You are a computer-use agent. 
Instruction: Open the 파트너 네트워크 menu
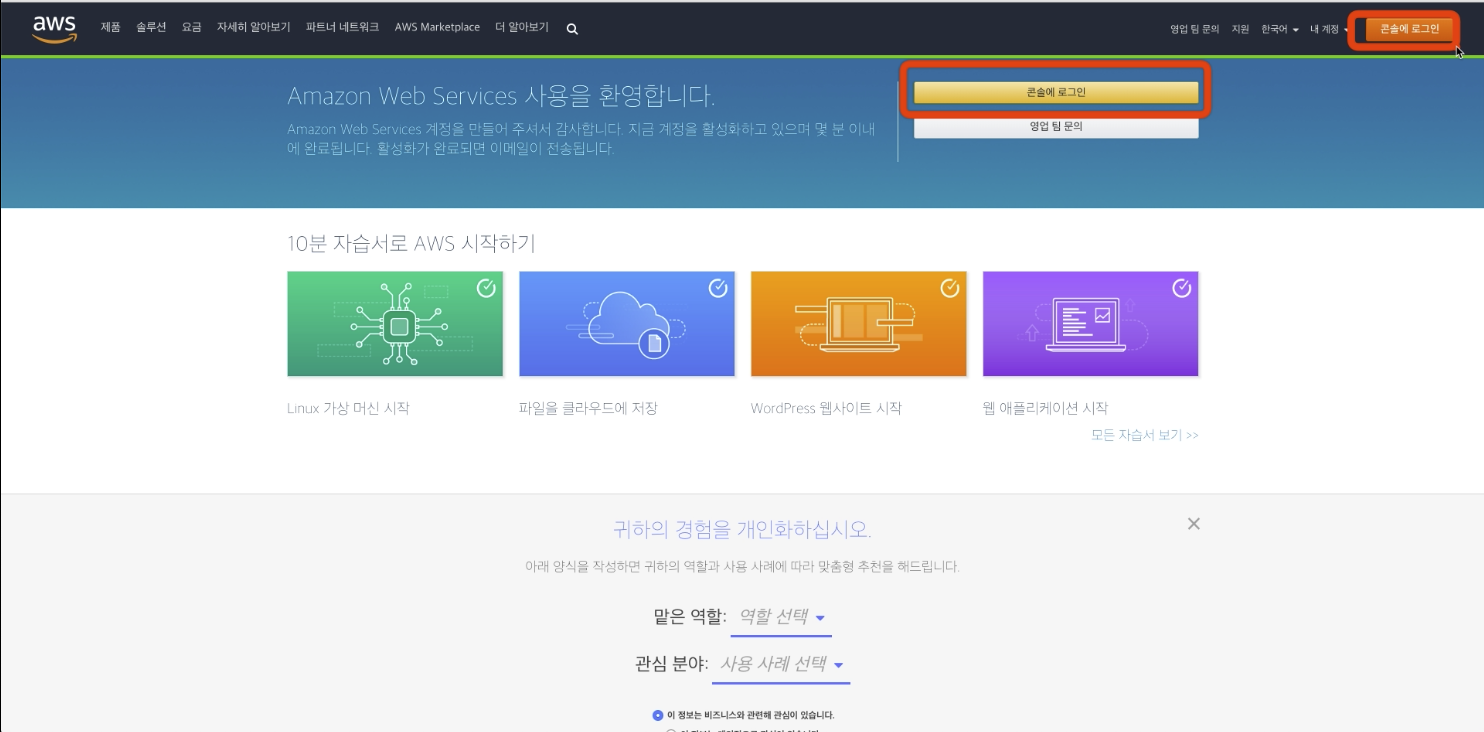(343, 27)
